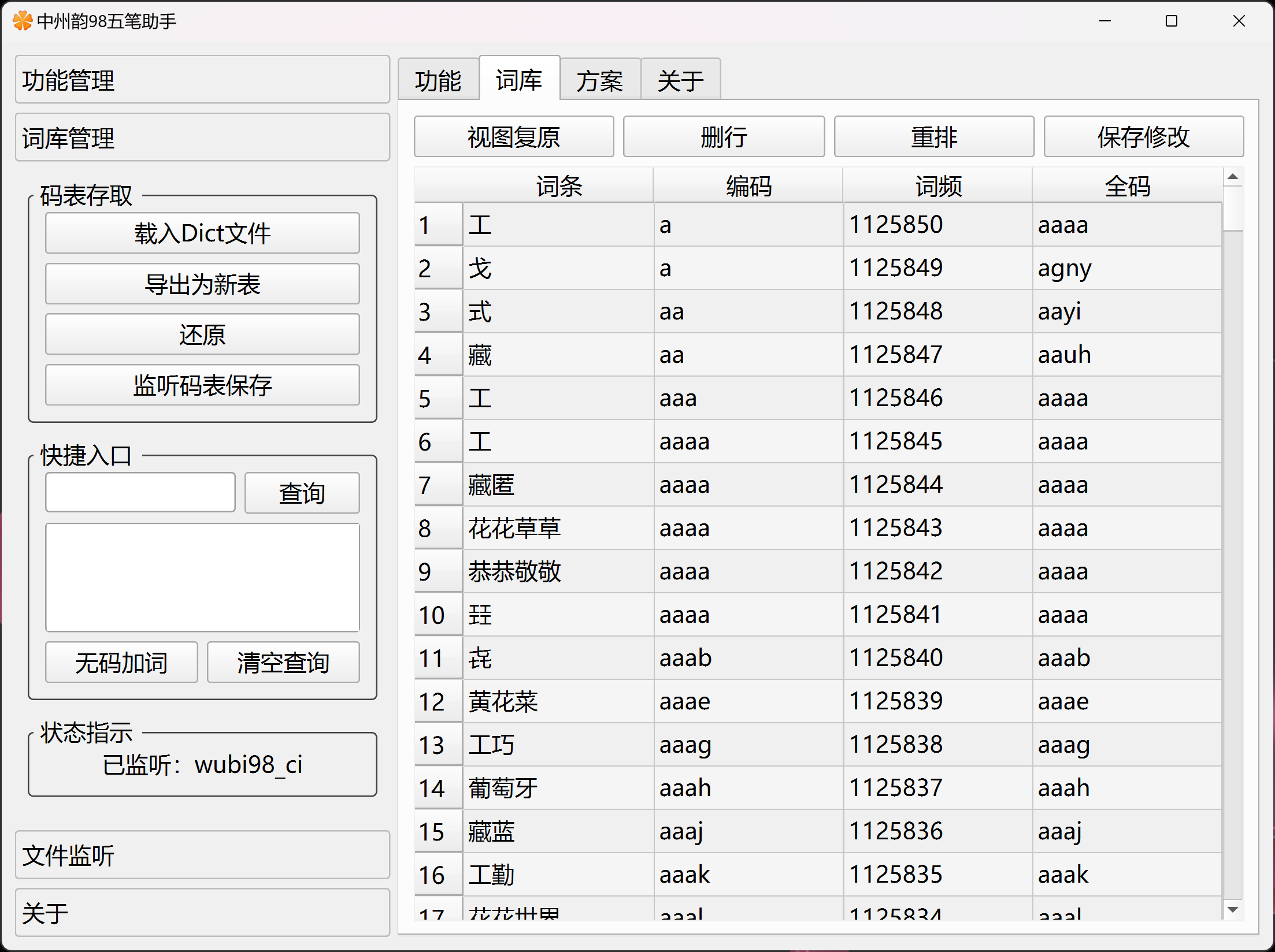Click the 词频 column header

(x=937, y=186)
